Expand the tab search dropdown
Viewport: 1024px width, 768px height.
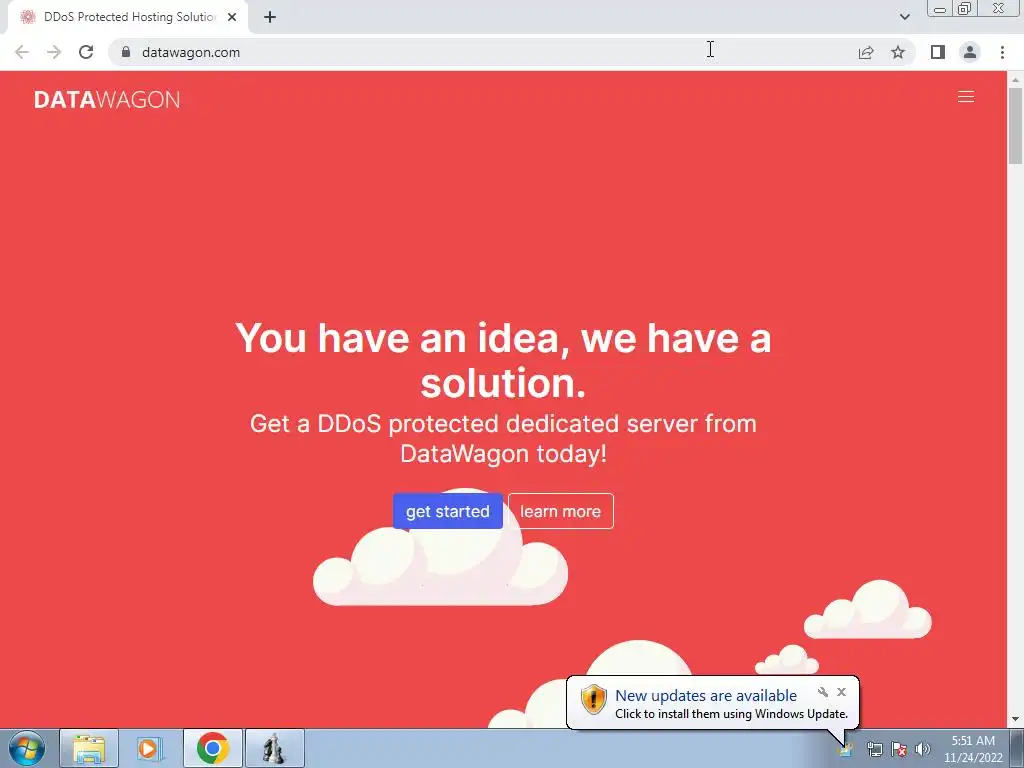point(904,17)
